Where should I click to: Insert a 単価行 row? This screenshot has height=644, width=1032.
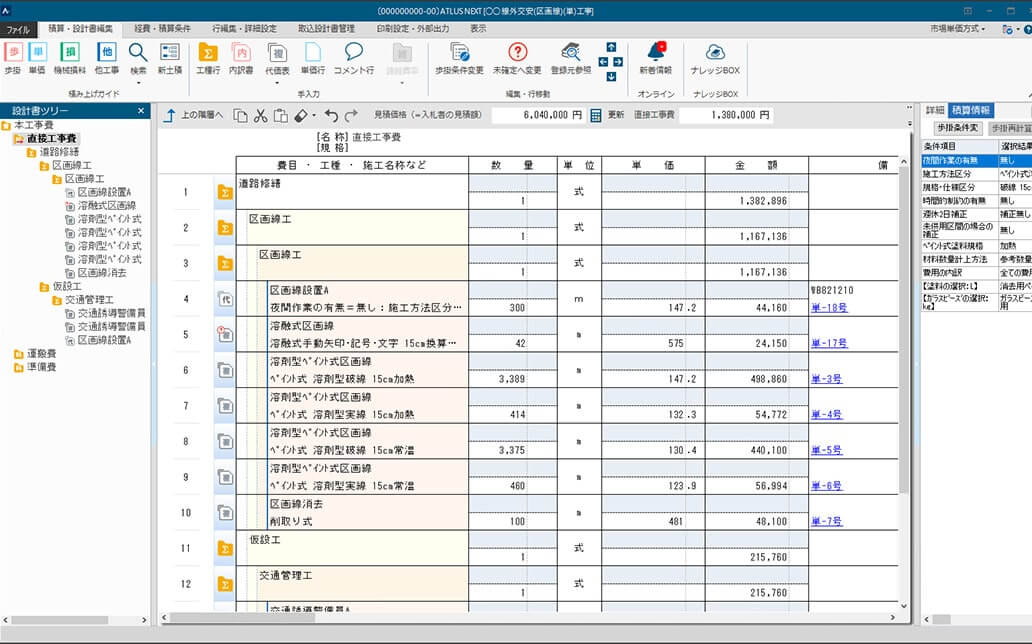click(x=313, y=58)
